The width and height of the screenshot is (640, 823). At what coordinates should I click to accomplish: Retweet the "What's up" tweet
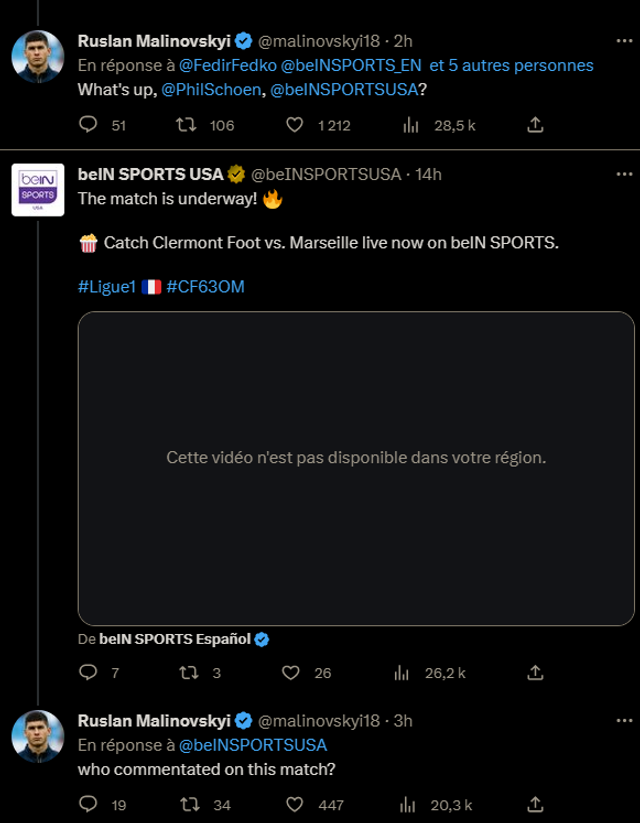[185, 125]
